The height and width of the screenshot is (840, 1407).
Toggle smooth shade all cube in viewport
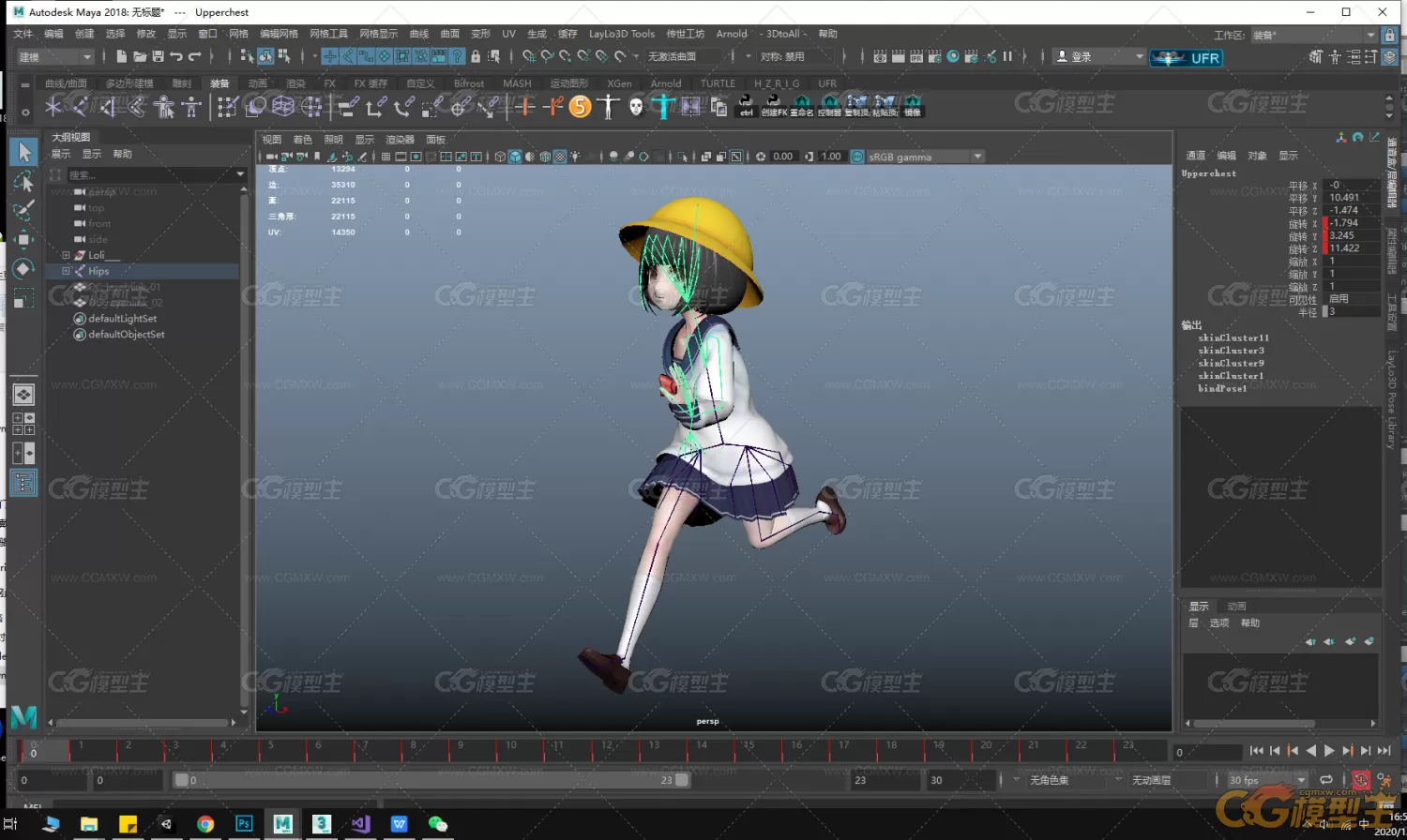coord(515,157)
